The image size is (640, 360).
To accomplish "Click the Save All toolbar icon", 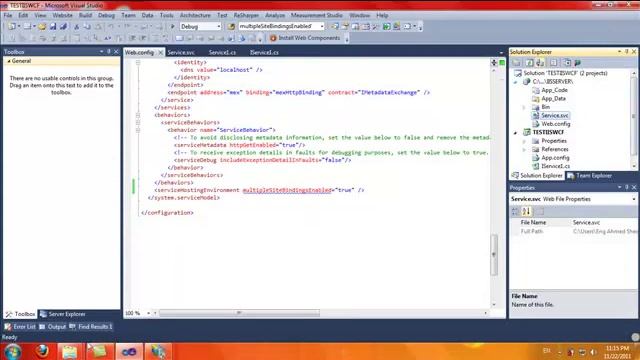I will [x=63, y=27].
